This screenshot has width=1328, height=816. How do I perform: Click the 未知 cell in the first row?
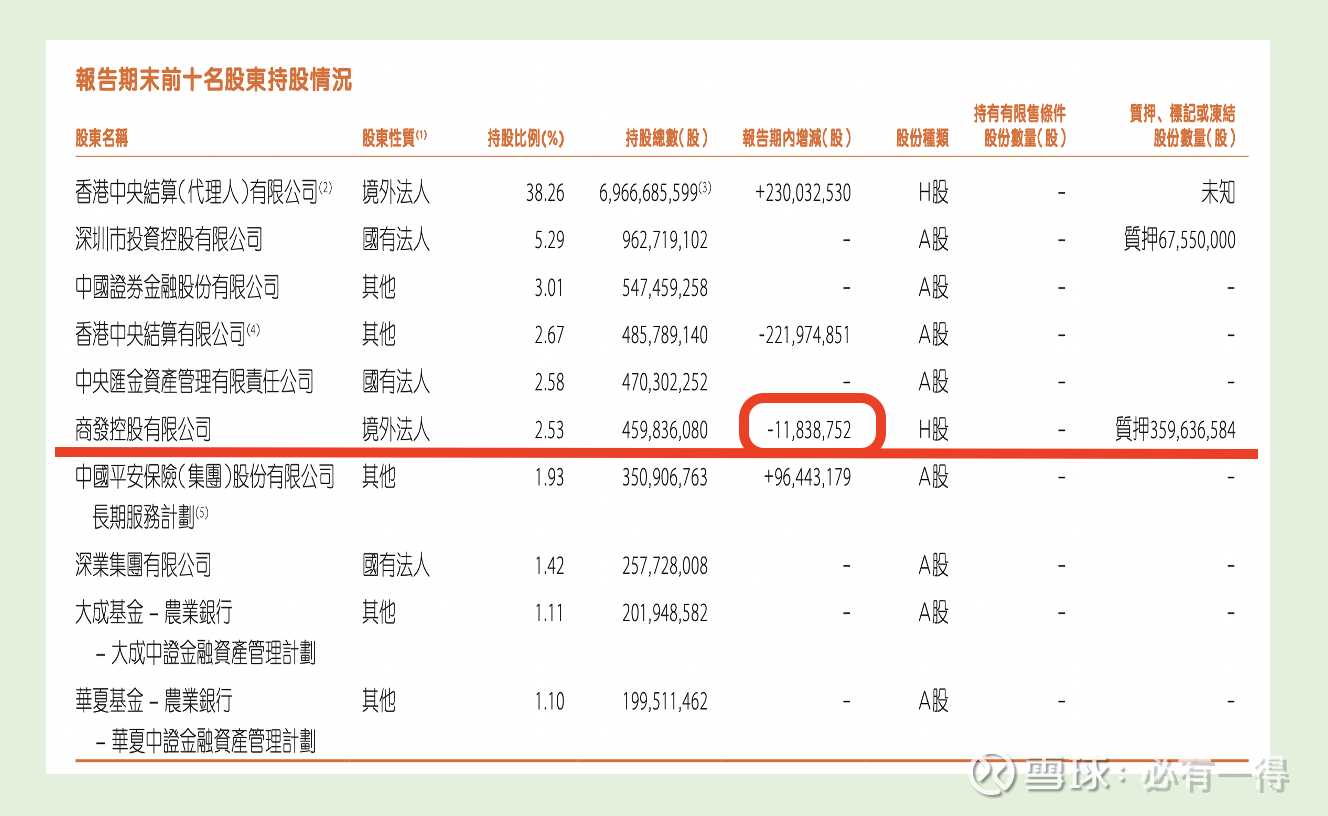[x=1218, y=191]
